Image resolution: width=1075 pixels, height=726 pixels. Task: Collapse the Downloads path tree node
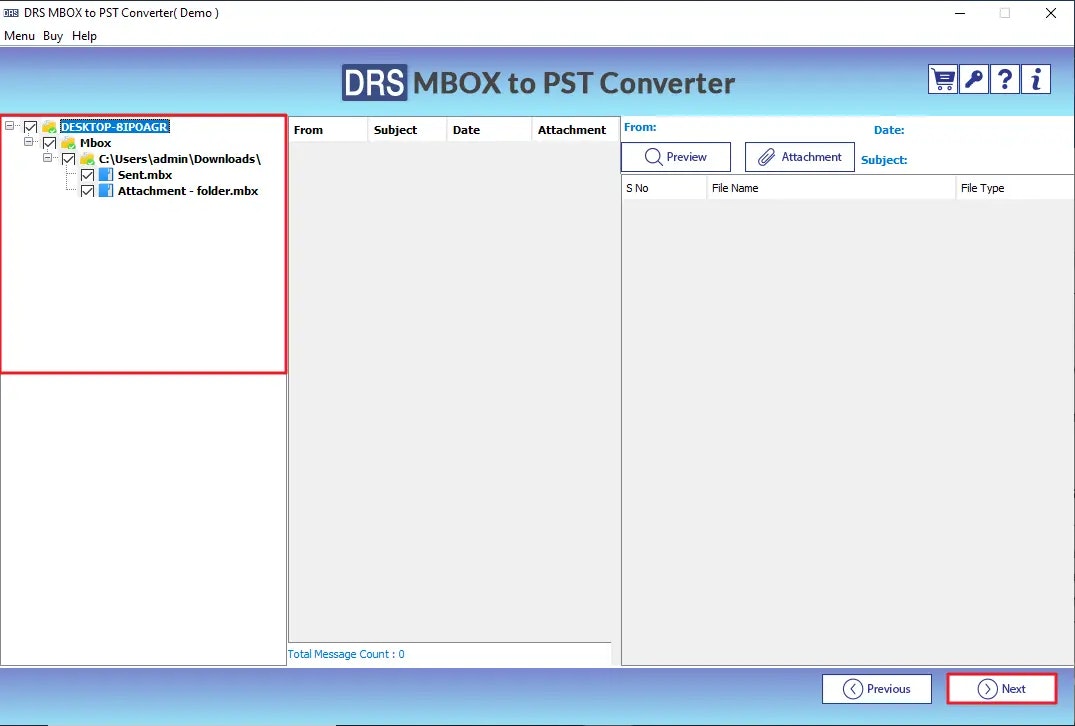pyautogui.click(x=47, y=158)
